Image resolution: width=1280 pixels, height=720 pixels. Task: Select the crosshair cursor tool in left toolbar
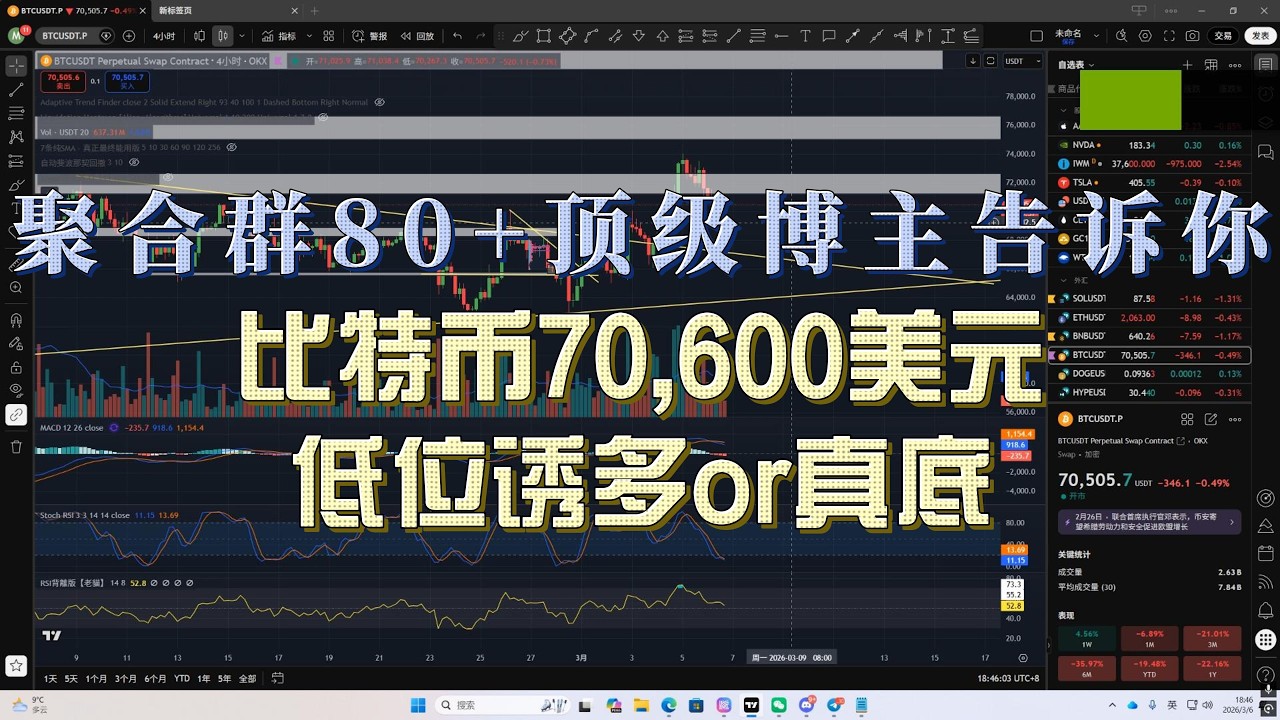pyautogui.click(x=16, y=65)
